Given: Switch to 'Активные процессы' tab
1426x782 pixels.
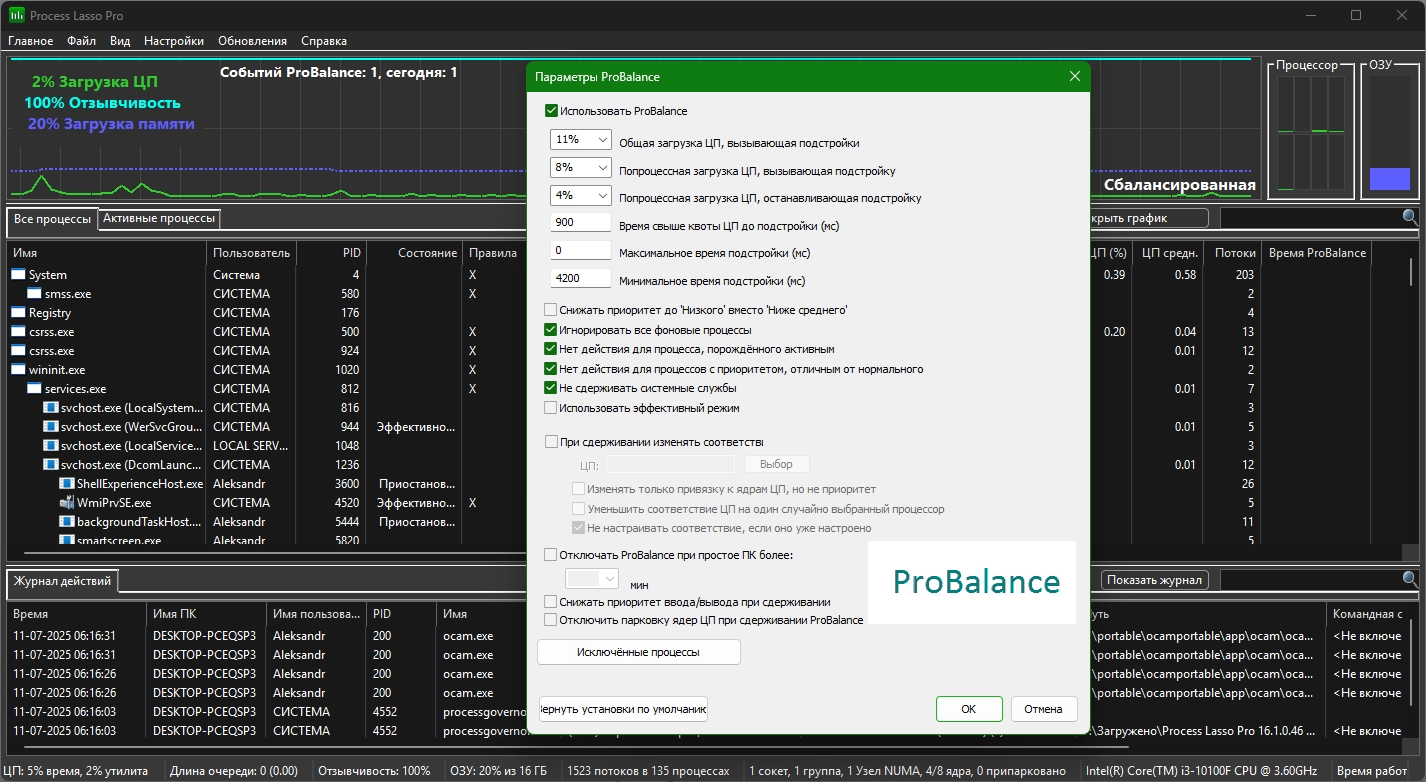Looking at the screenshot, I should [159, 218].
